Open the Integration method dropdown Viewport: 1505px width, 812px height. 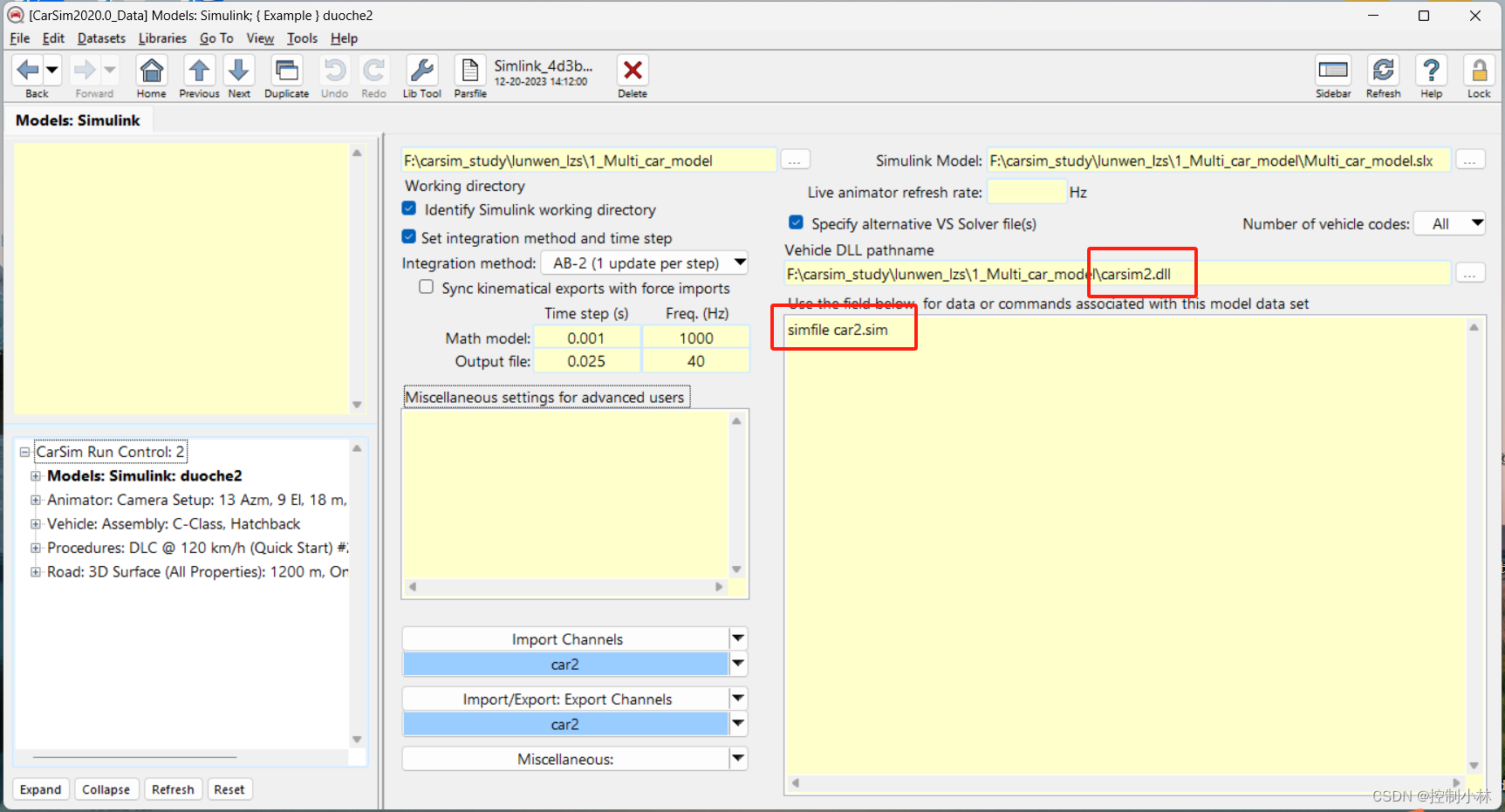645,263
